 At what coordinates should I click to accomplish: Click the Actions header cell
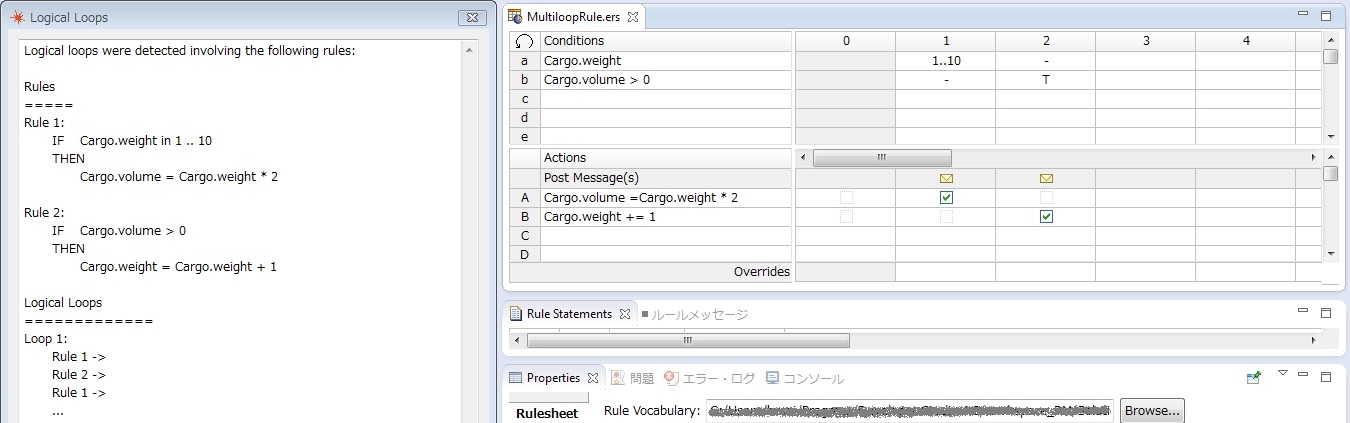pos(666,158)
